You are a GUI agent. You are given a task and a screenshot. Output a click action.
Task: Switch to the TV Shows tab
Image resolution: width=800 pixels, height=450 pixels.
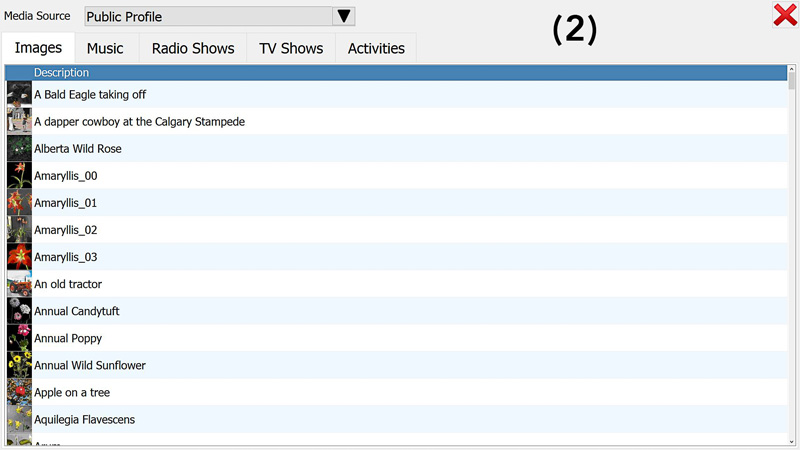[291, 48]
